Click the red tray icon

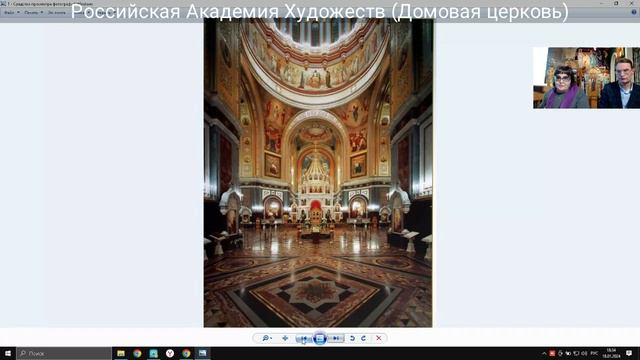tap(552, 353)
